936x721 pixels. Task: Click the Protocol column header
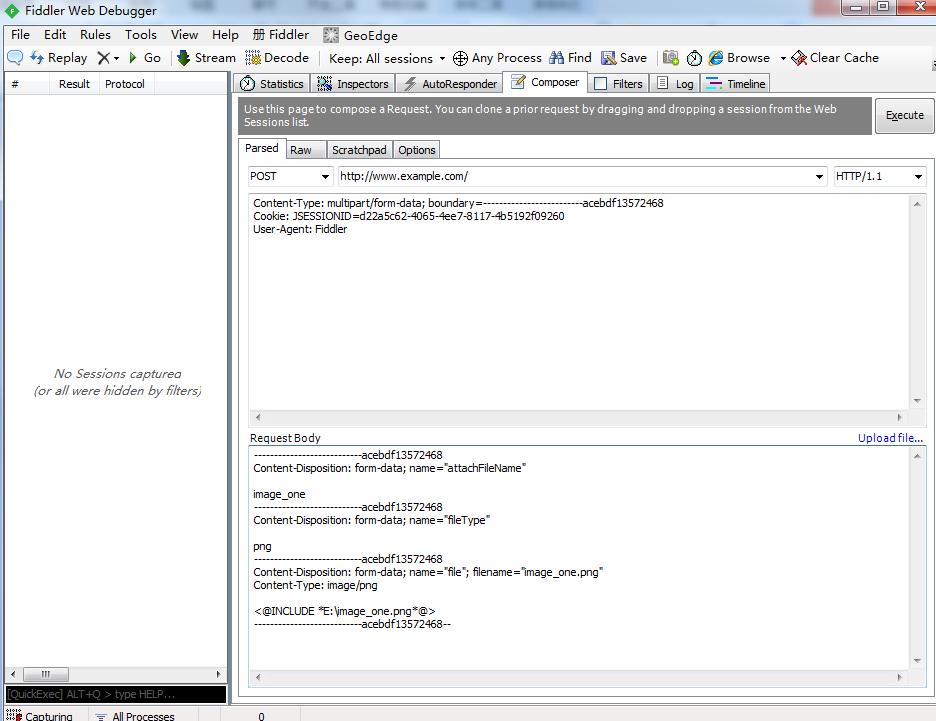[x=125, y=84]
